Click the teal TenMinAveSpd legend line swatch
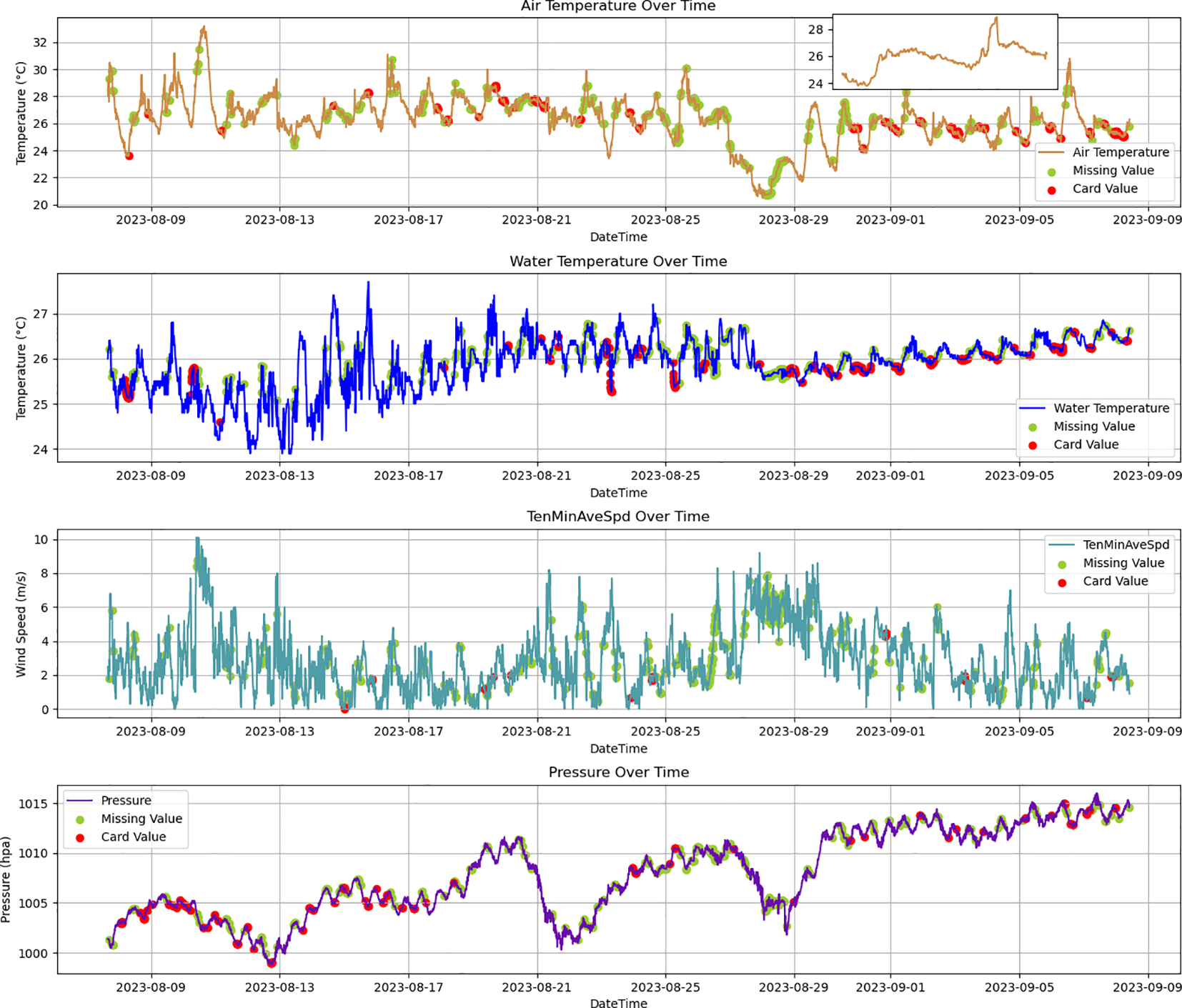The height and width of the screenshot is (1008, 1182). (x=1061, y=544)
